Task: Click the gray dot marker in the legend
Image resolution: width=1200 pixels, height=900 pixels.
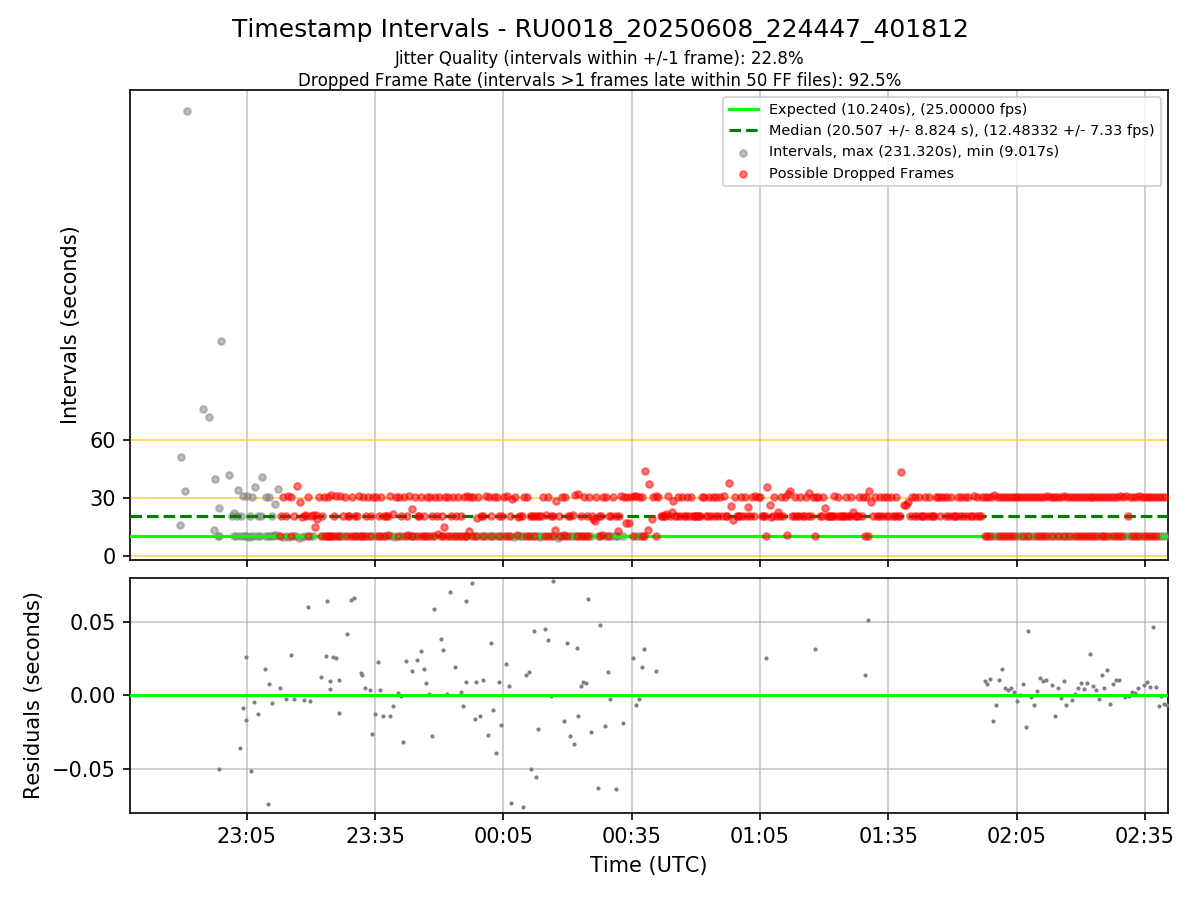Action: tap(743, 152)
